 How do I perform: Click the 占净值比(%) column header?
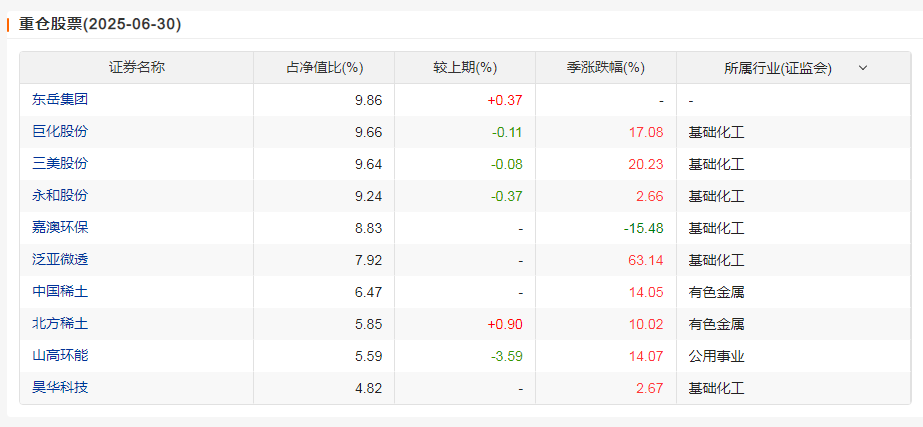tap(324, 68)
